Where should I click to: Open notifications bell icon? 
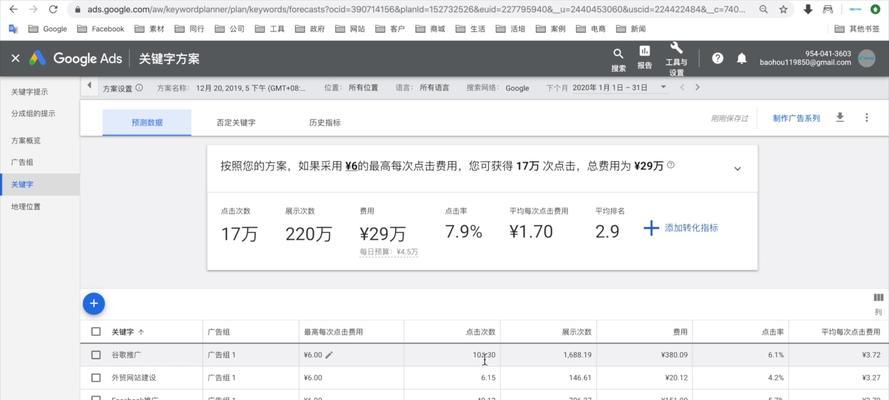(742, 58)
